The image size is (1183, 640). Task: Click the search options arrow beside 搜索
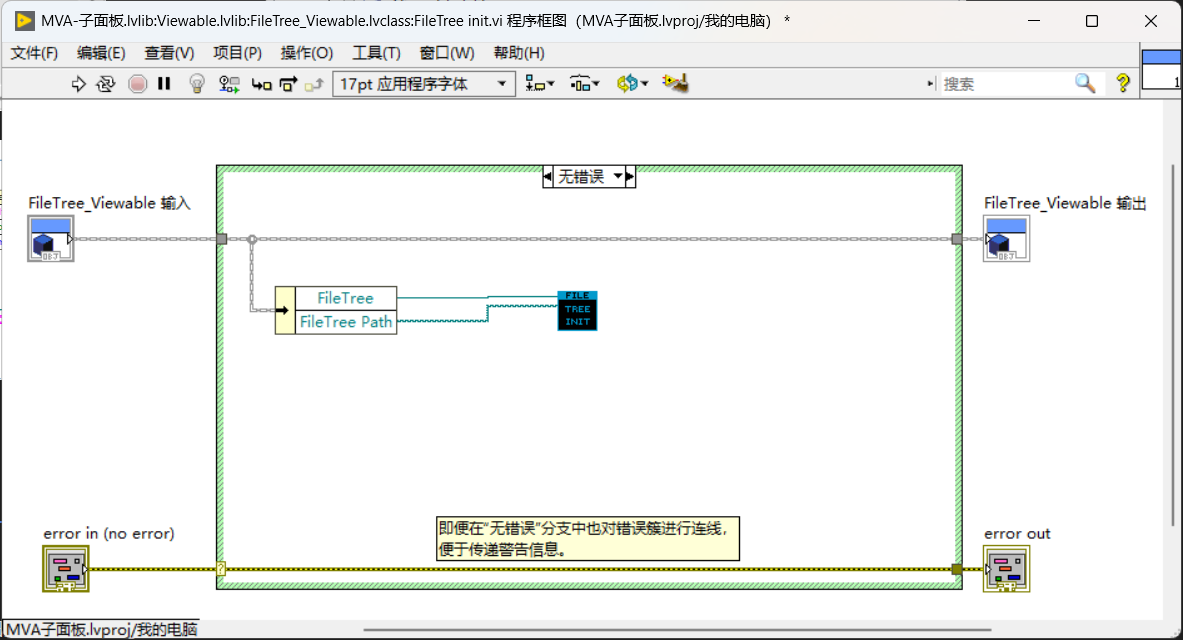pos(930,84)
